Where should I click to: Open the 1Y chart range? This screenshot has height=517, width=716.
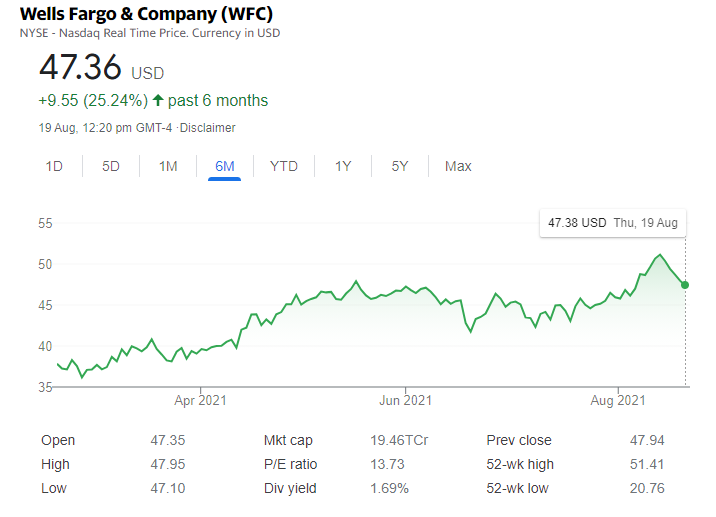(x=343, y=166)
